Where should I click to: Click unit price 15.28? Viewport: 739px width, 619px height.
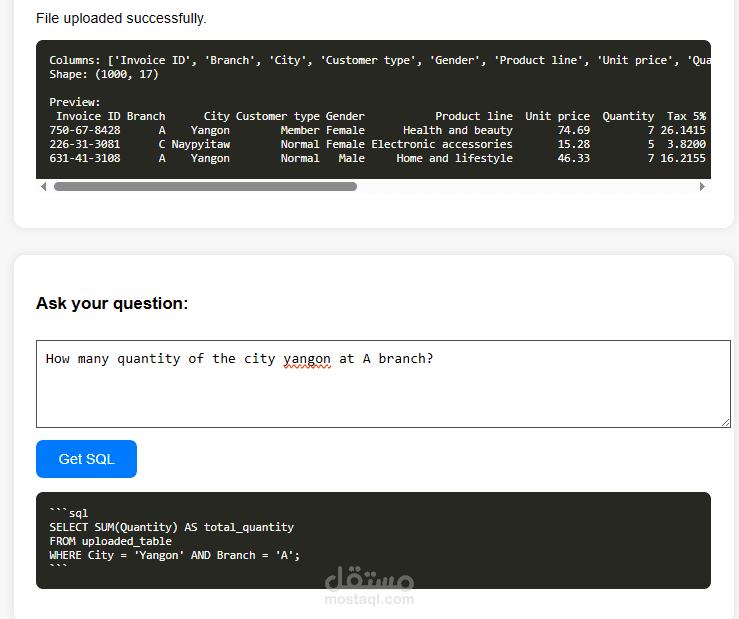574,144
